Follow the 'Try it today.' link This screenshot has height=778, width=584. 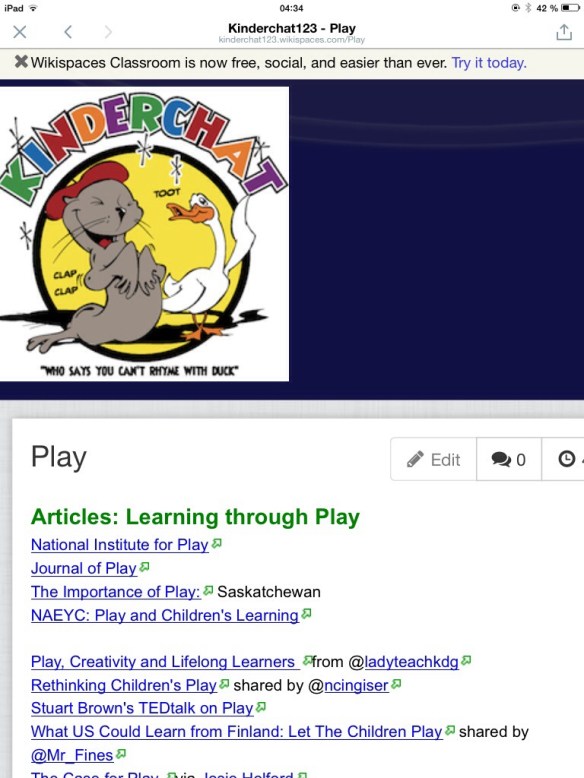click(489, 63)
